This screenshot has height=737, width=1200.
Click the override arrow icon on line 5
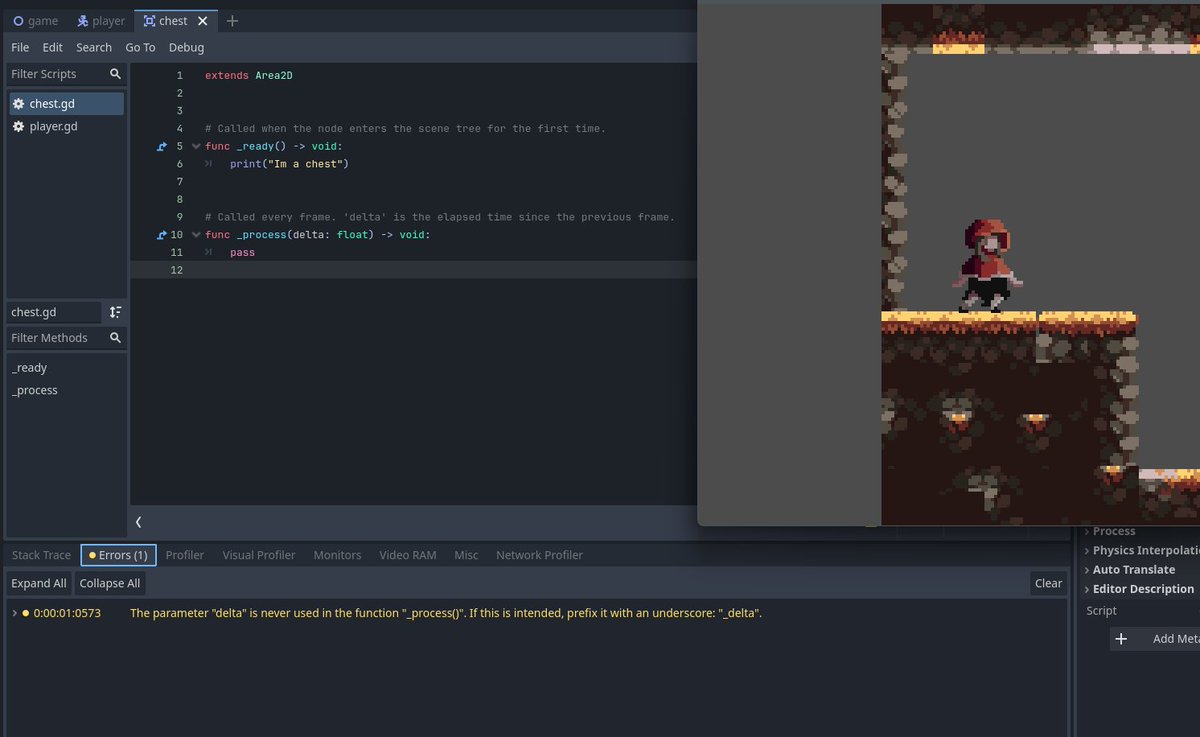[x=161, y=146]
